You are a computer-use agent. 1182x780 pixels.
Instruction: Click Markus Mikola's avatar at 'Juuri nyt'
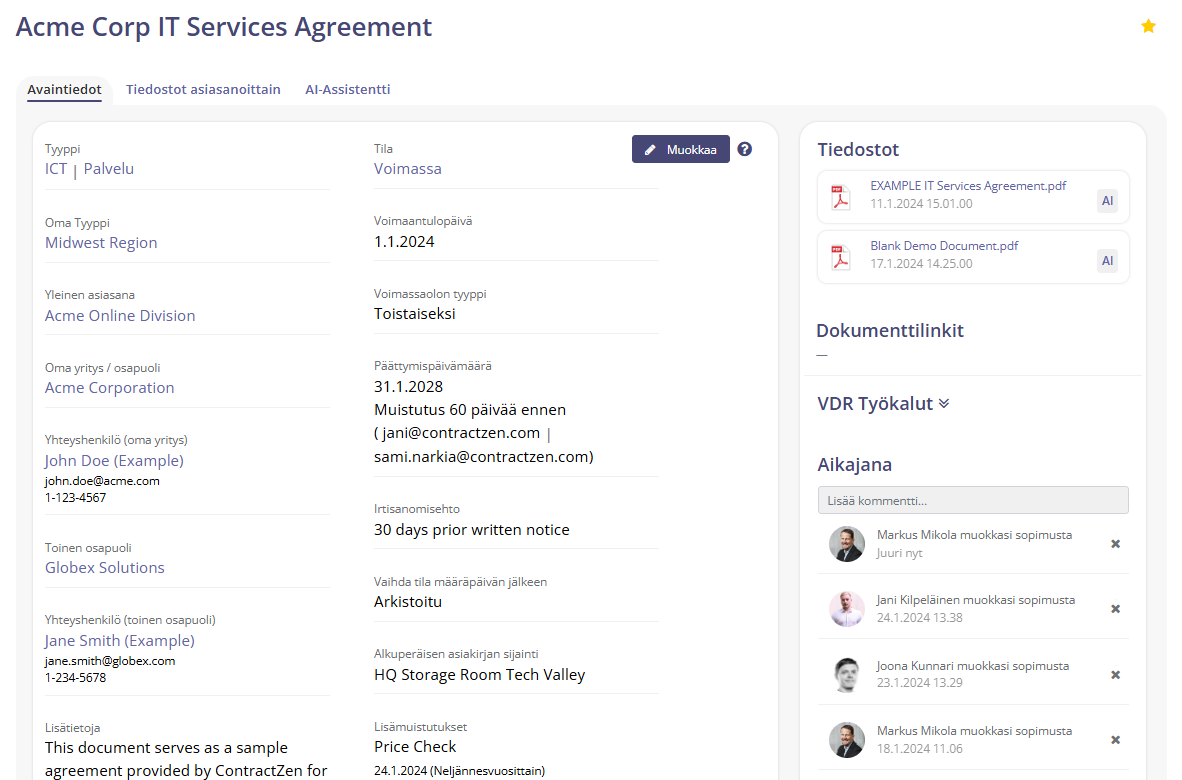click(x=847, y=544)
